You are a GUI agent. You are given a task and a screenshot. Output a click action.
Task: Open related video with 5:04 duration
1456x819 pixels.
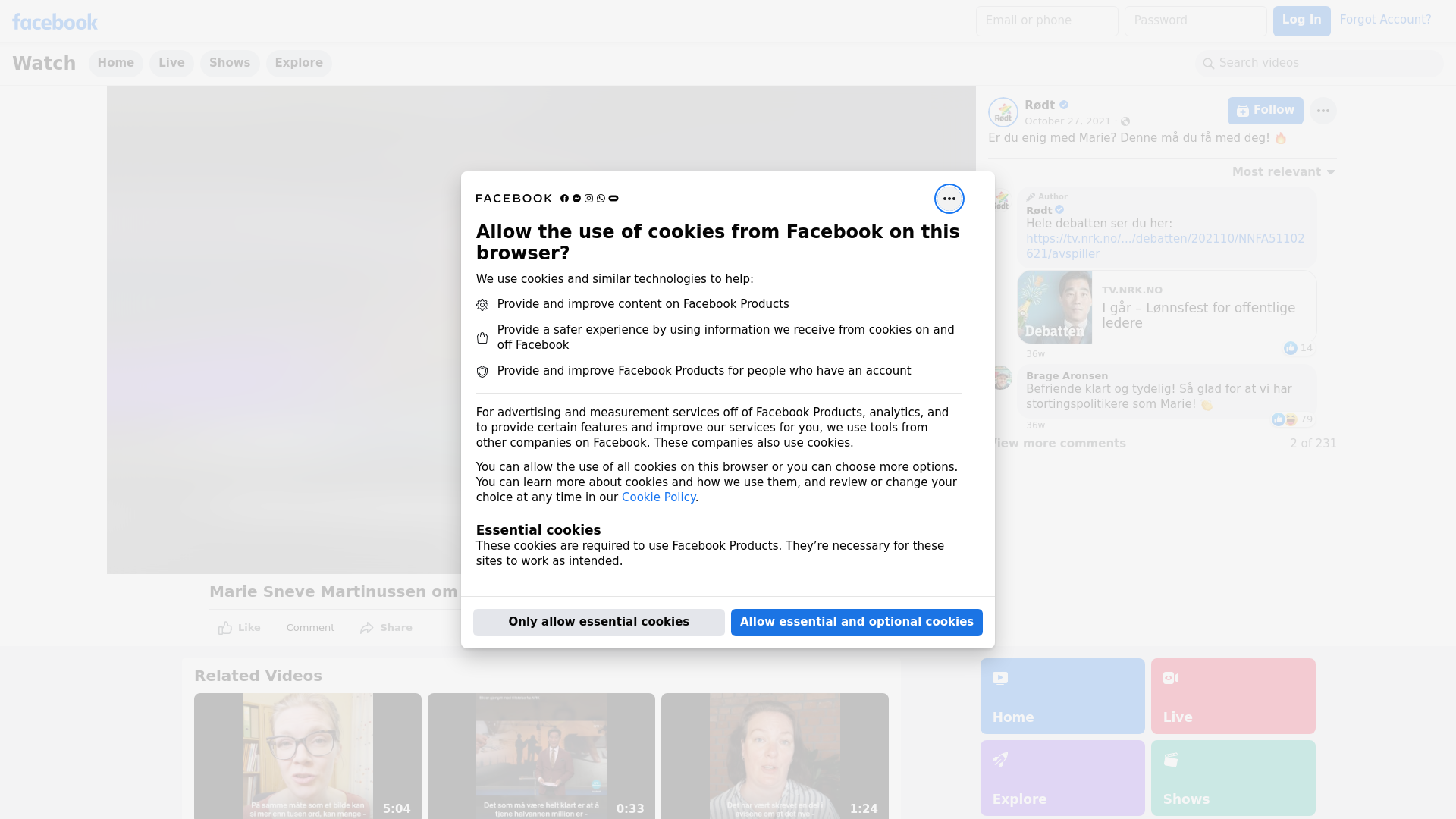[308, 756]
